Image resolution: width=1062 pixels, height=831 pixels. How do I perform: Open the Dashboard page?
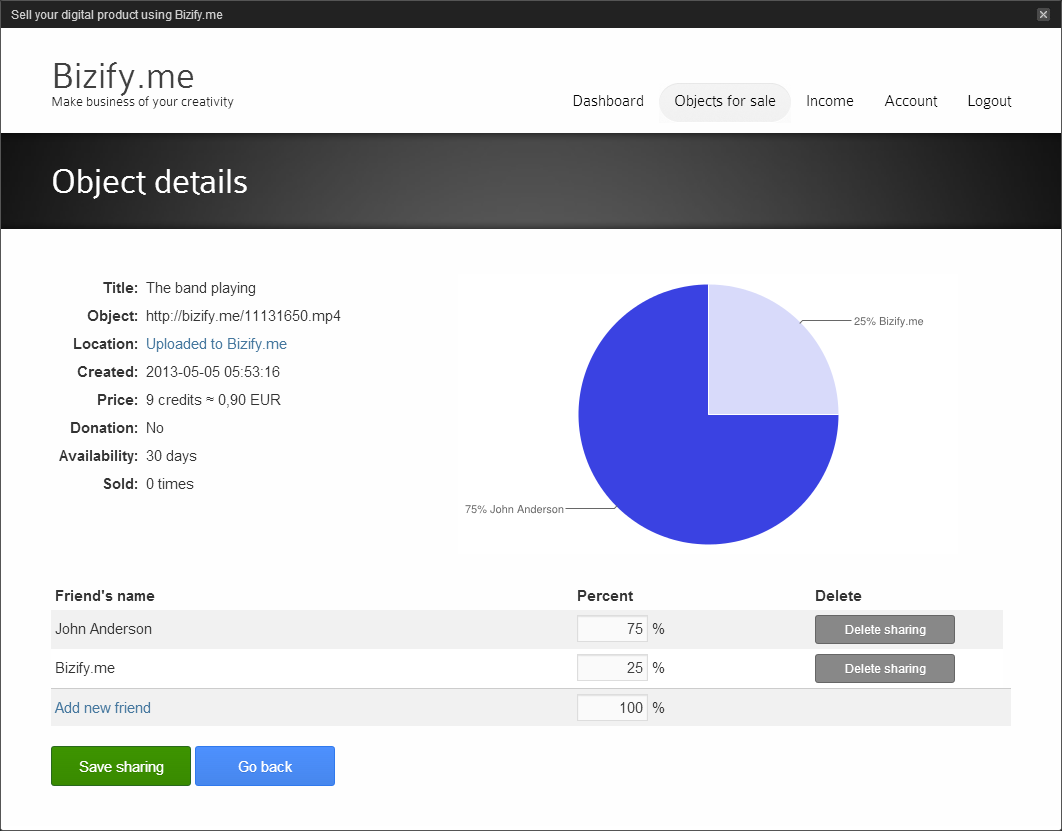point(608,101)
